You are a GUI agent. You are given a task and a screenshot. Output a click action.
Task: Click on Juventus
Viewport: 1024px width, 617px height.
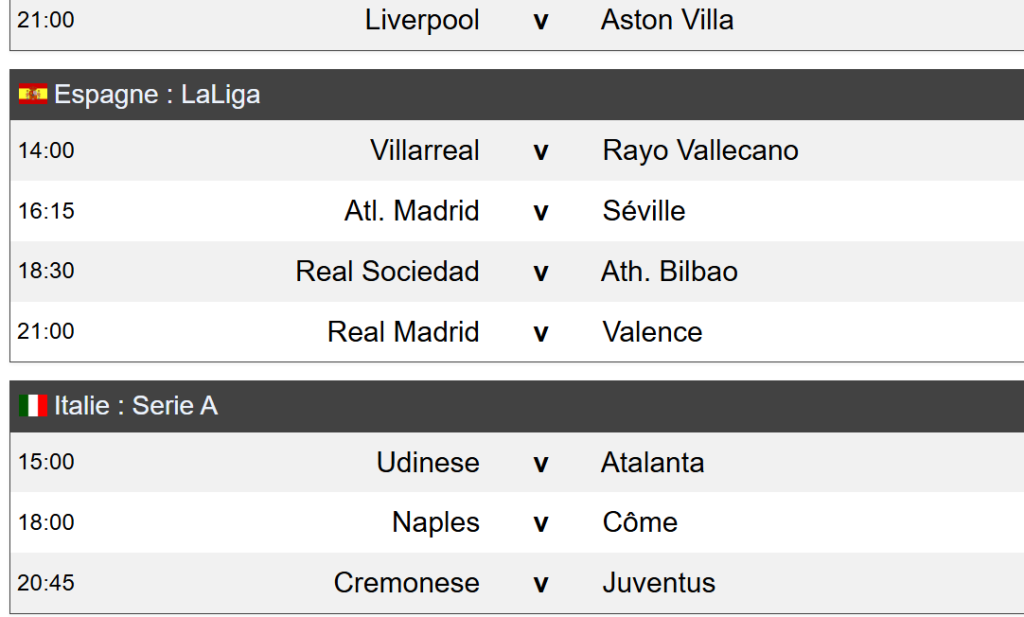coord(659,583)
